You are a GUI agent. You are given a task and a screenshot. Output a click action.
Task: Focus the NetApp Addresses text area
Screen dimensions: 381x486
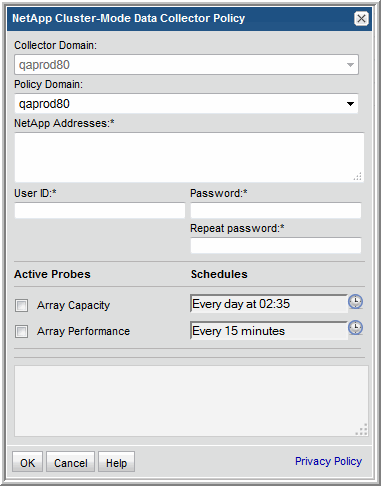coord(189,157)
